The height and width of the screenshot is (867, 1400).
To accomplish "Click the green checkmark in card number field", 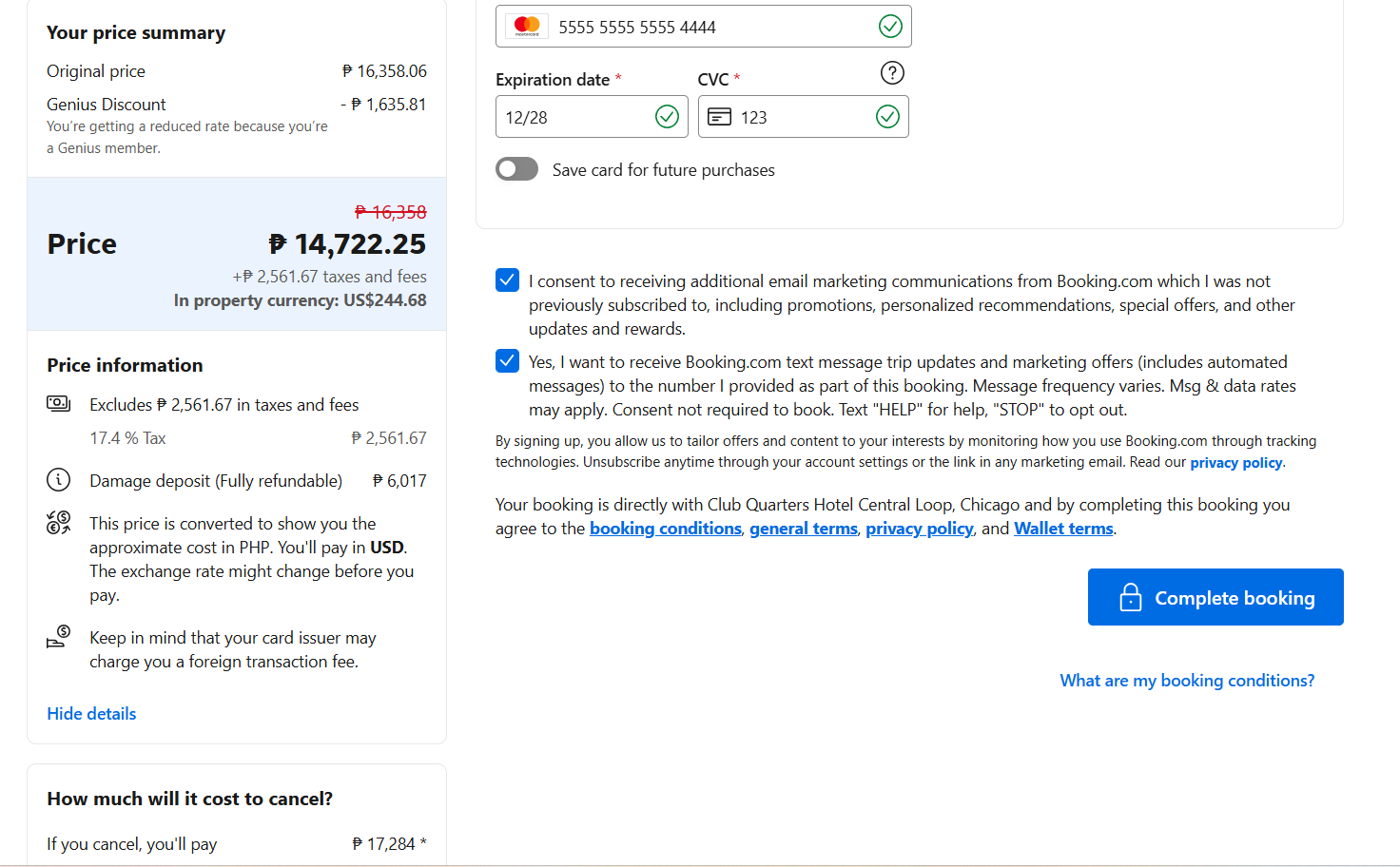I will [890, 27].
